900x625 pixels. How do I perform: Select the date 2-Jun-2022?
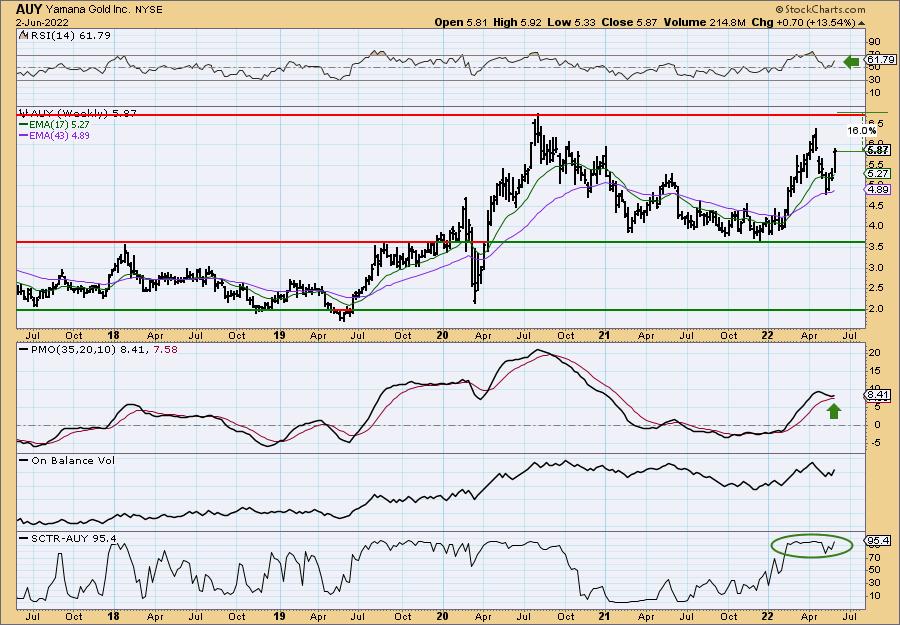click(42, 23)
